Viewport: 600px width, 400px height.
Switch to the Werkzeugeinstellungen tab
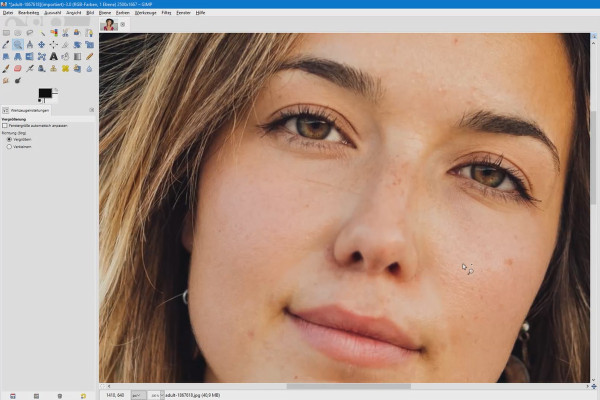point(26,110)
